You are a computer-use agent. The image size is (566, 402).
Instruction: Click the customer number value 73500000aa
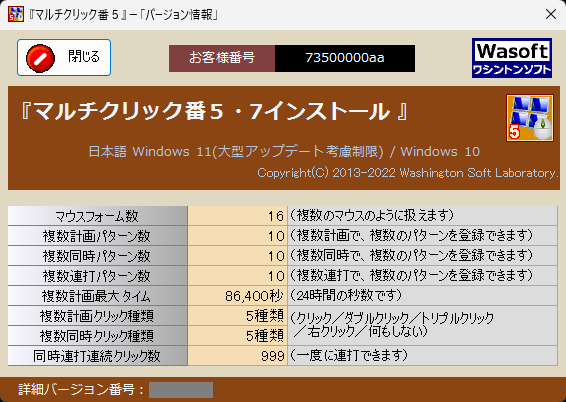coord(345,58)
